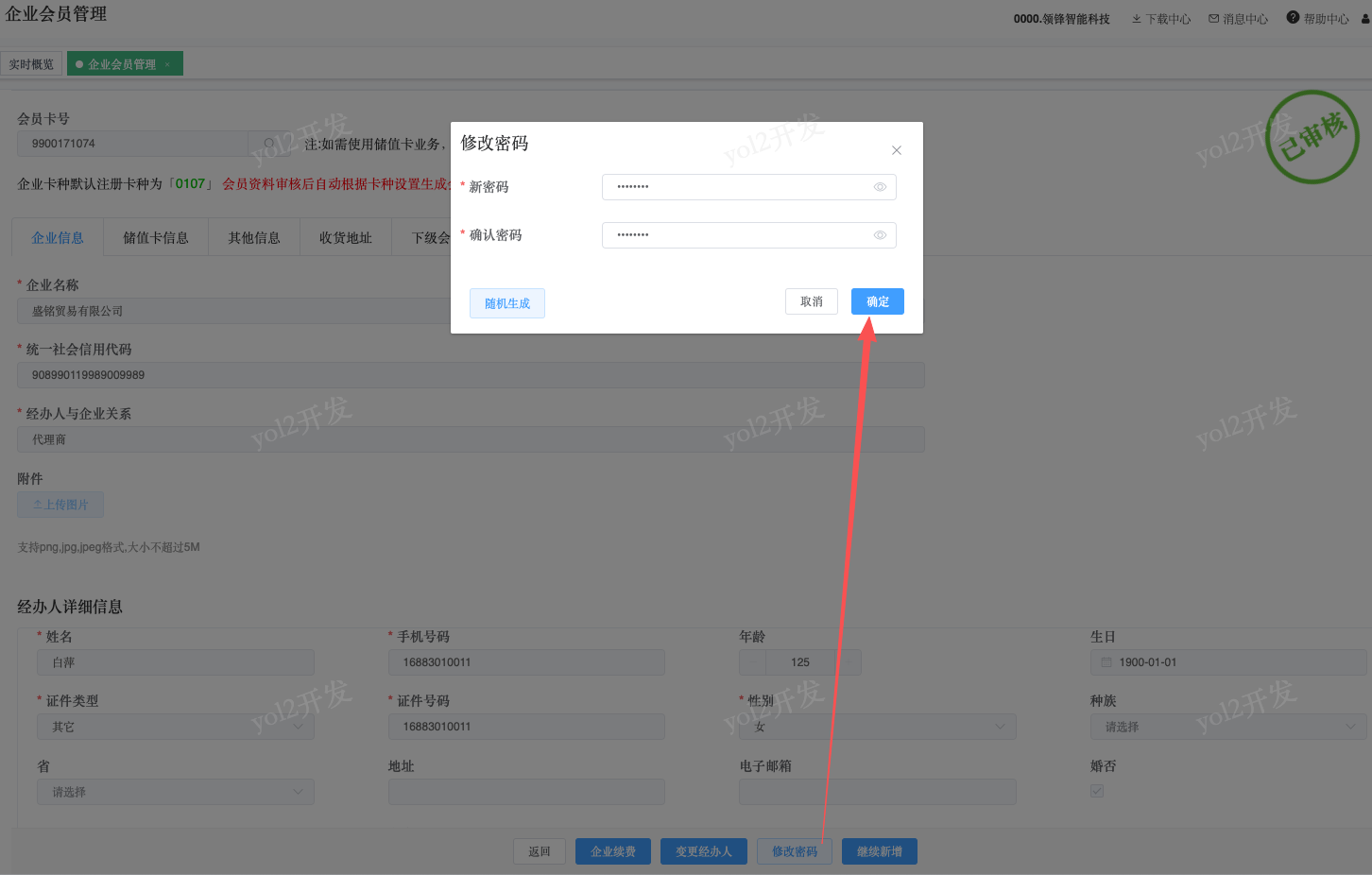Click the 上传图片 upload button

click(x=60, y=505)
